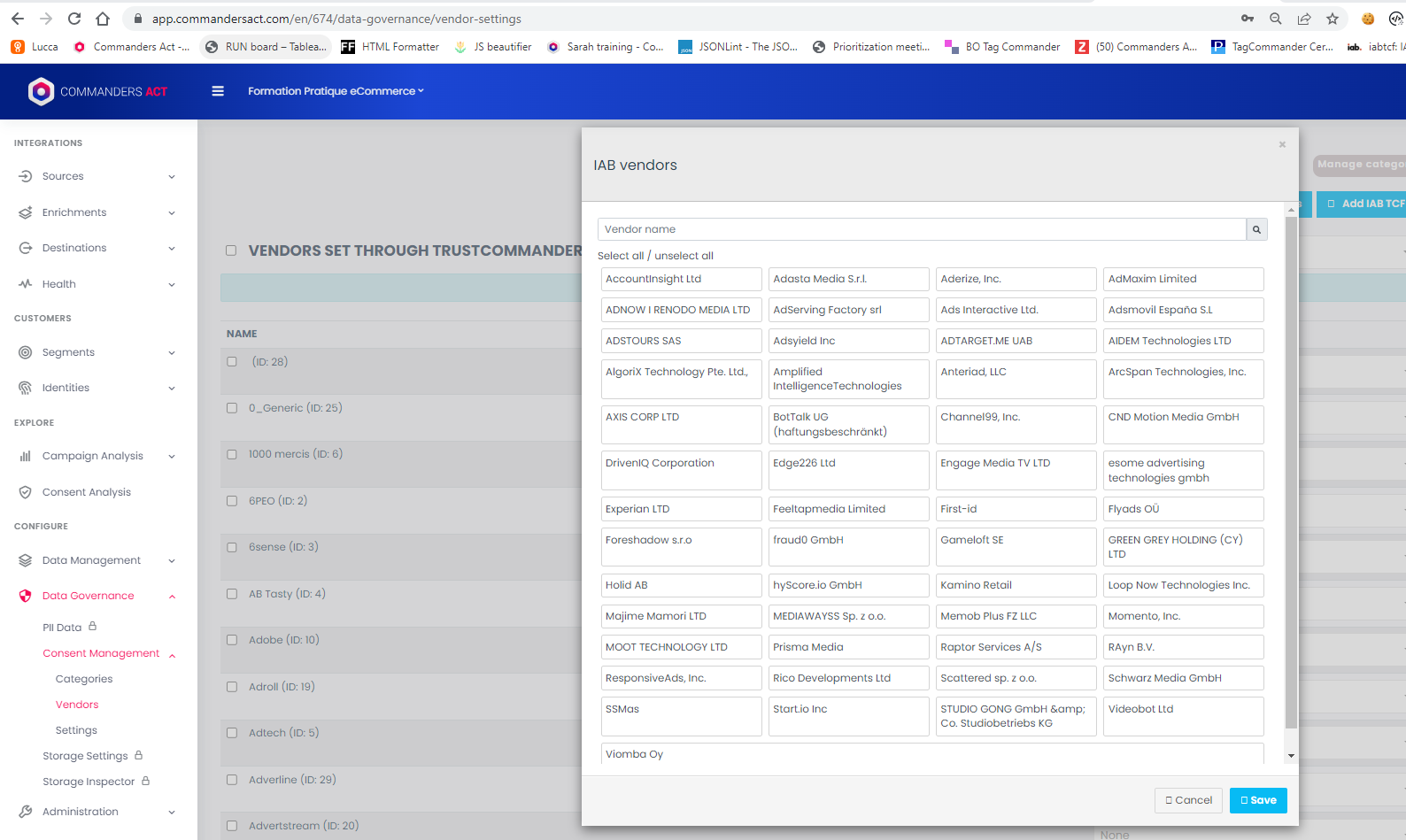Click the browser reload icon
The image size is (1406, 840).
tap(74, 19)
